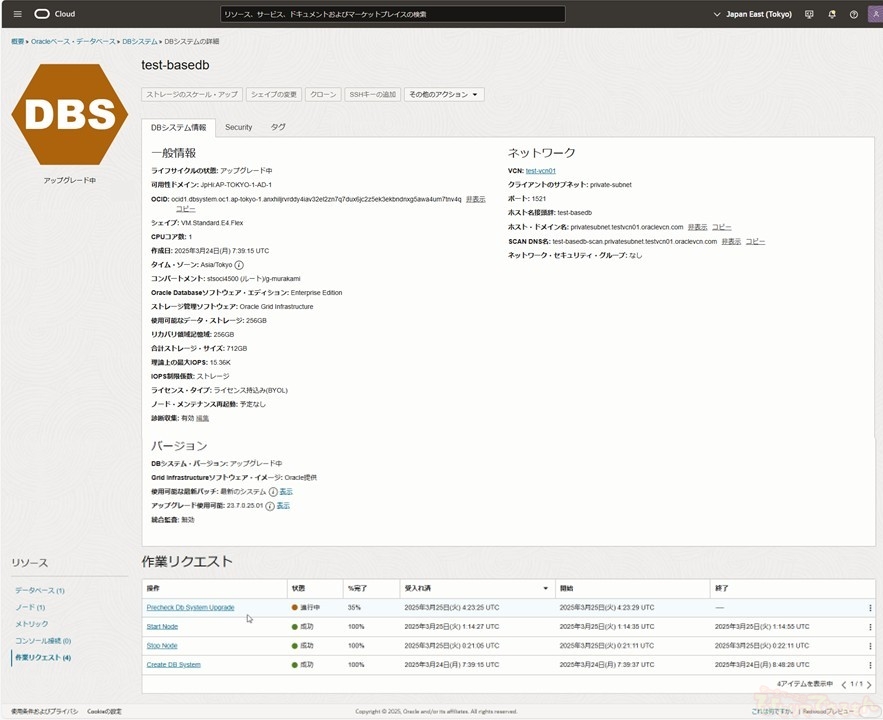The image size is (883, 720).
Task: Switch to the Security tab
Action: pyautogui.click(x=239, y=127)
